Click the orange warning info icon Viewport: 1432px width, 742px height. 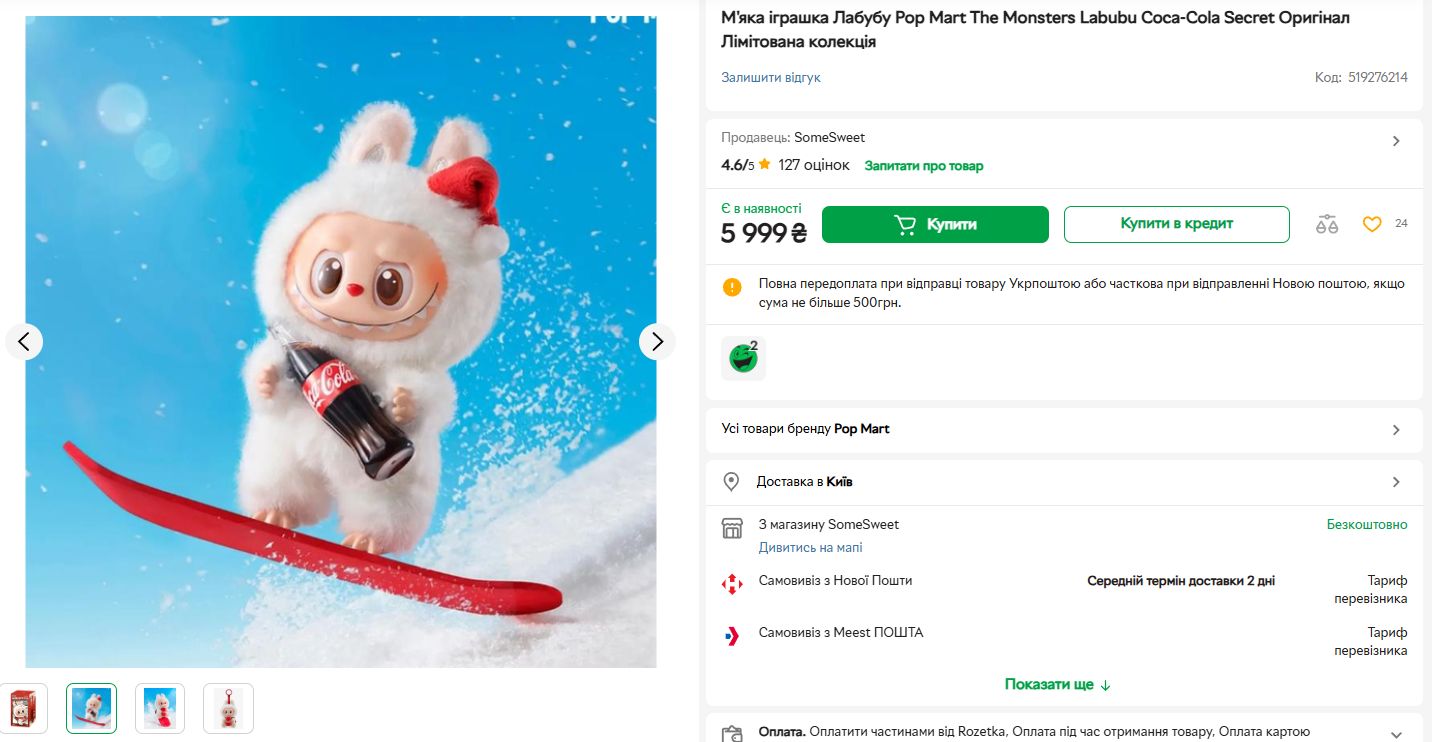click(732, 287)
